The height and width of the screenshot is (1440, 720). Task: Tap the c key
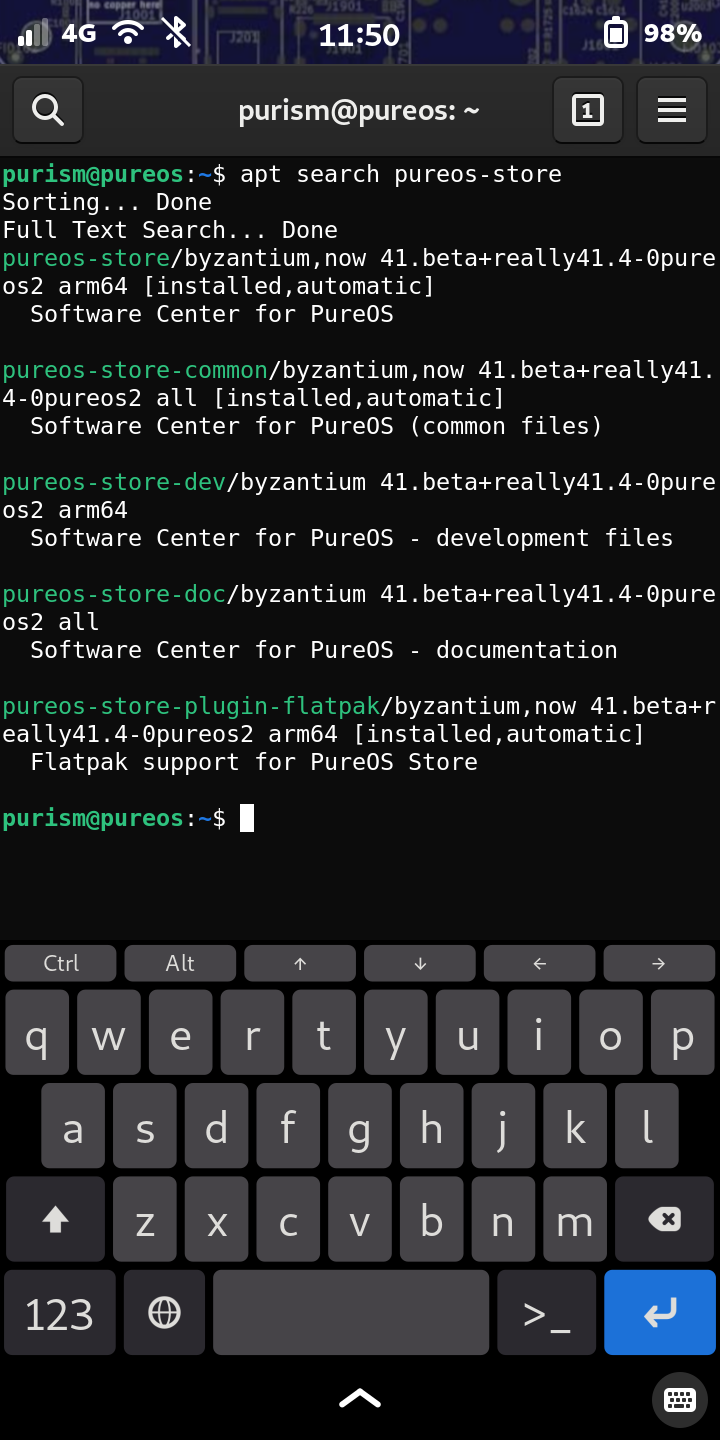tap(288, 1219)
